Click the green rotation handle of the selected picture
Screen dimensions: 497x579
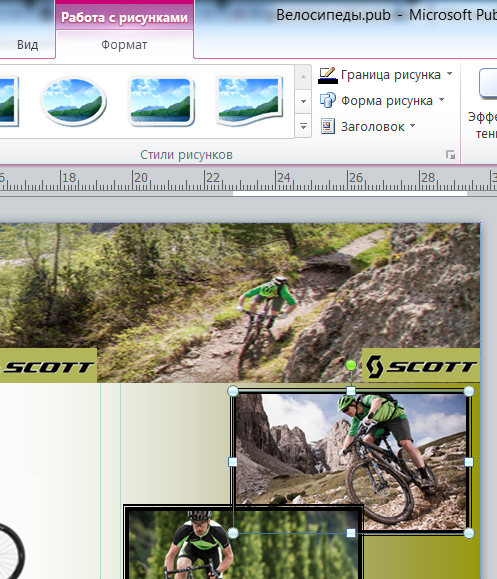[351, 366]
